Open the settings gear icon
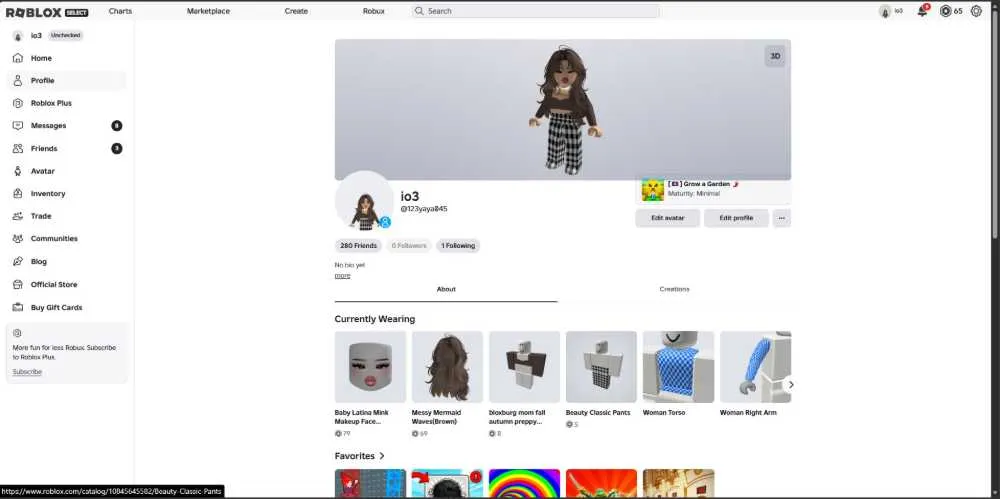 point(976,11)
